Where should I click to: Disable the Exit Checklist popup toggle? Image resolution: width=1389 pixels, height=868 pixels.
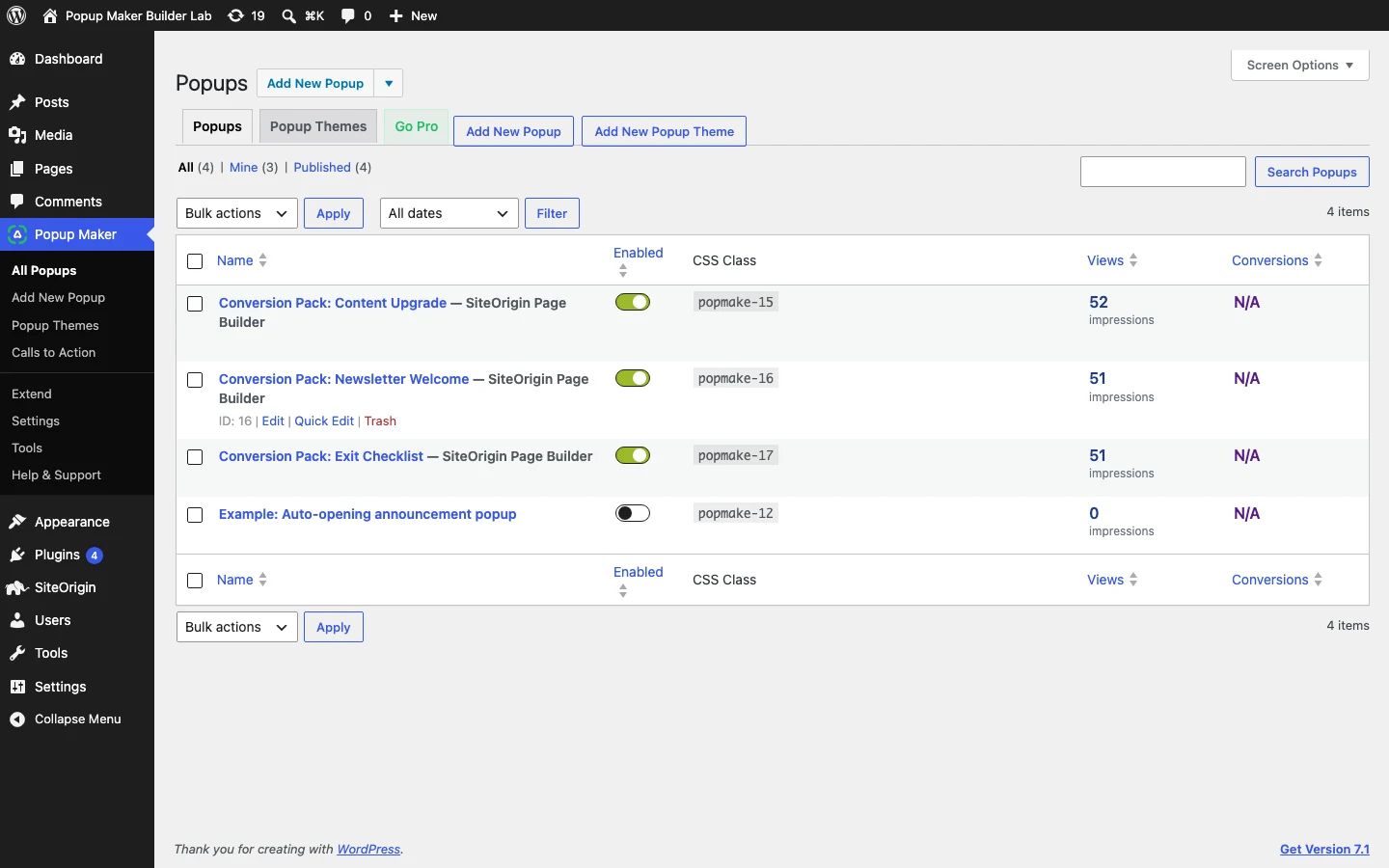[x=633, y=455]
